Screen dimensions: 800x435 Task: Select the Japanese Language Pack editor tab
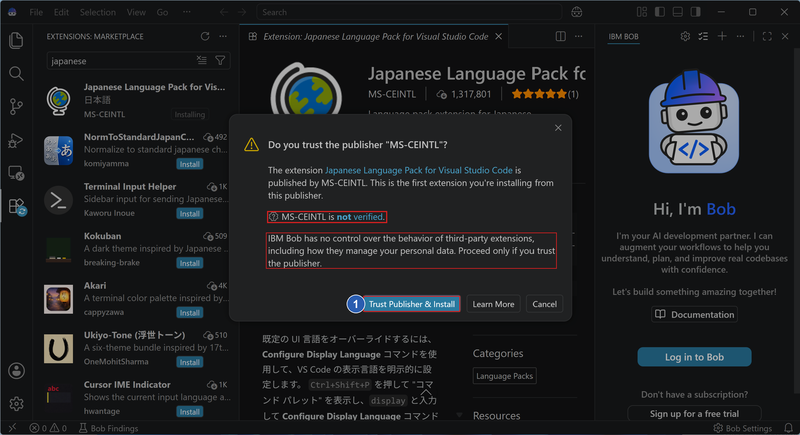tap(373, 36)
